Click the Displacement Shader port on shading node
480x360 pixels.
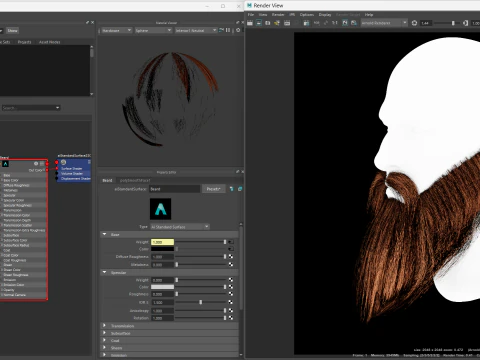(57, 179)
